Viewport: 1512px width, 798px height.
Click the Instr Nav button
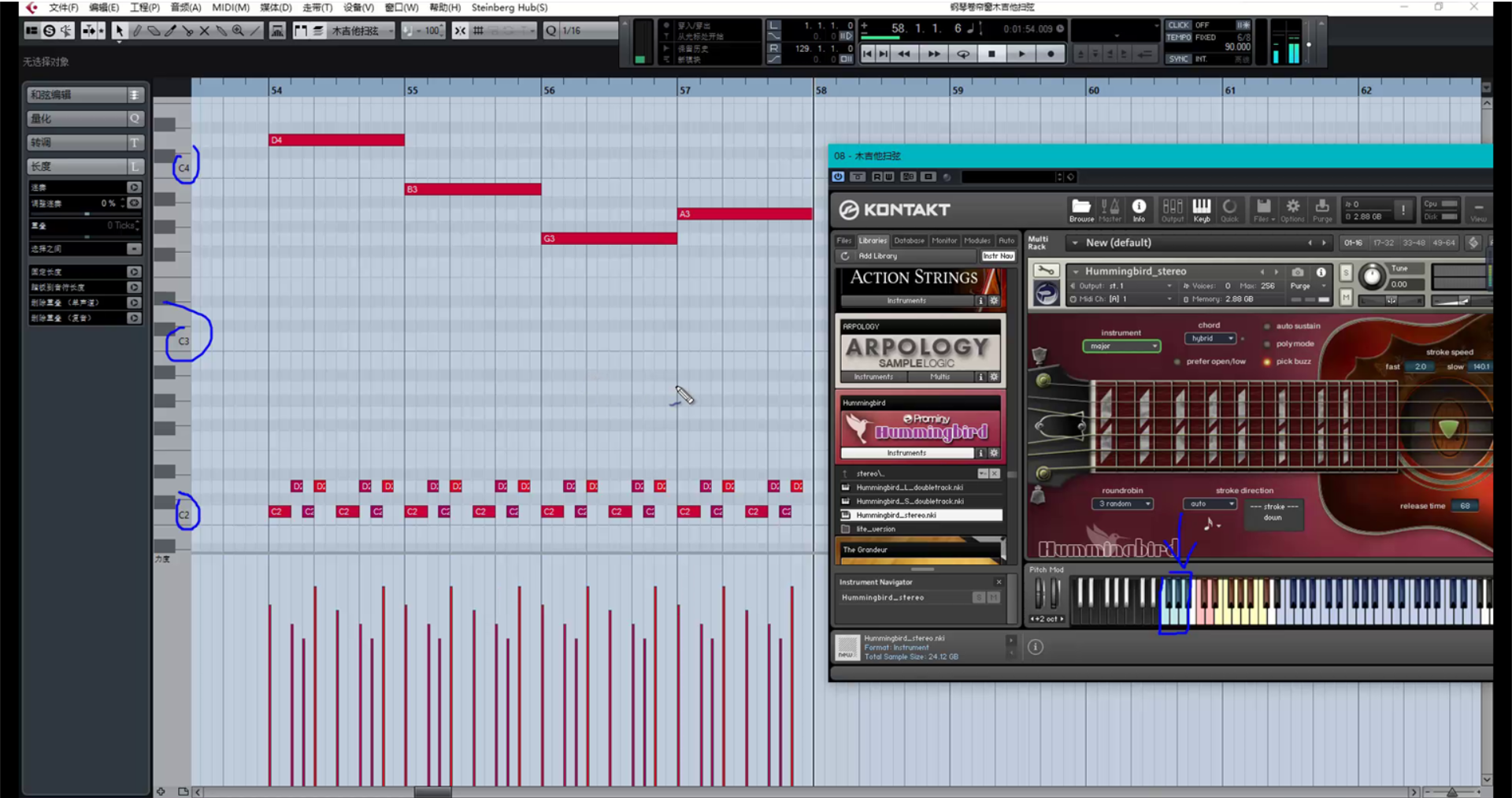pyautogui.click(x=998, y=256)
